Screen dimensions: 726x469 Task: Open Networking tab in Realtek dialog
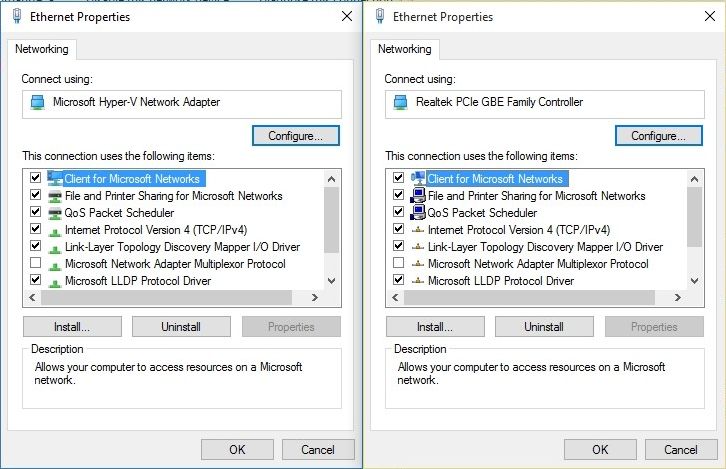(x=405, y=49)
